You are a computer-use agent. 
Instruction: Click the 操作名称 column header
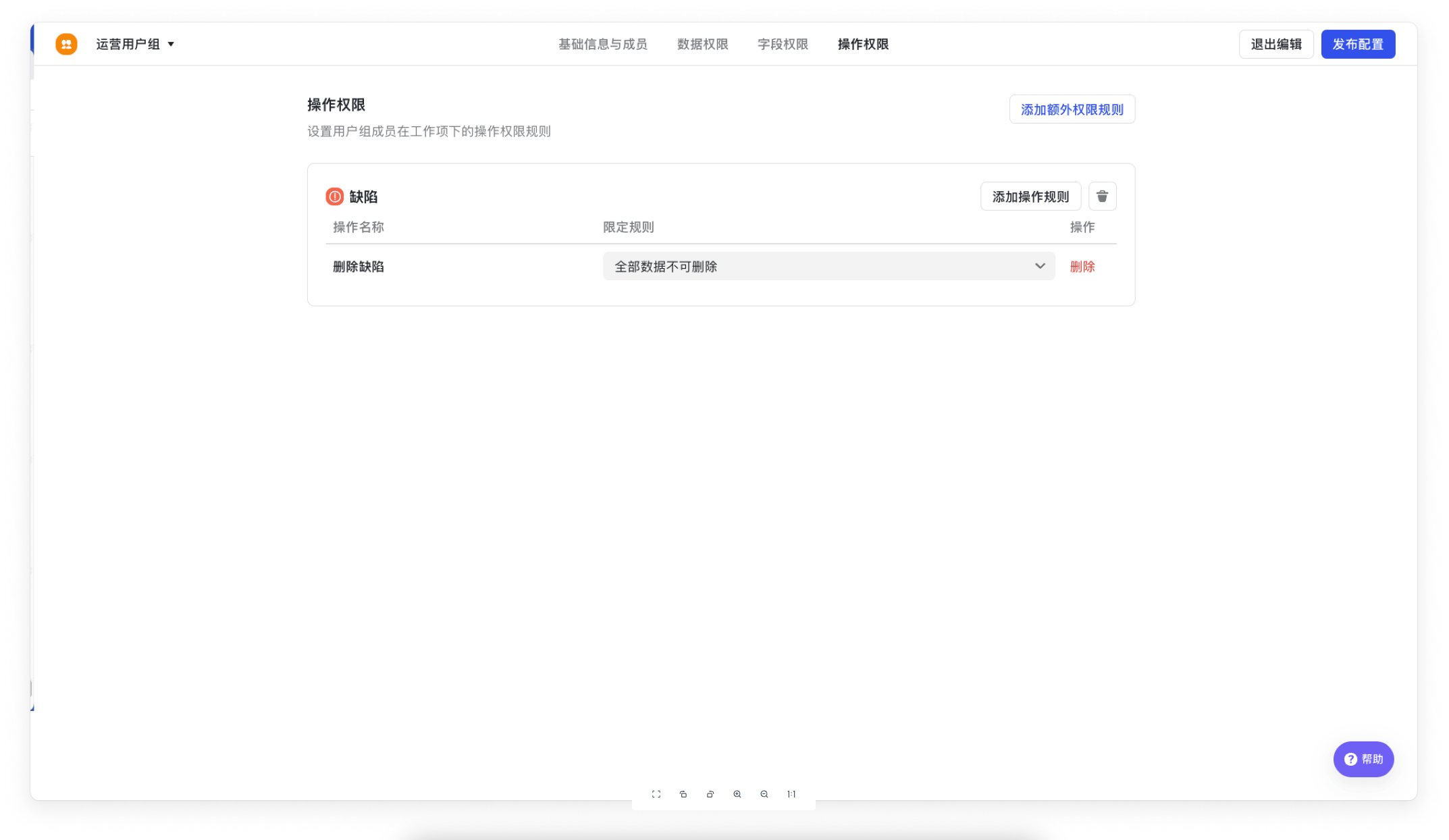(x=358, y=227)
